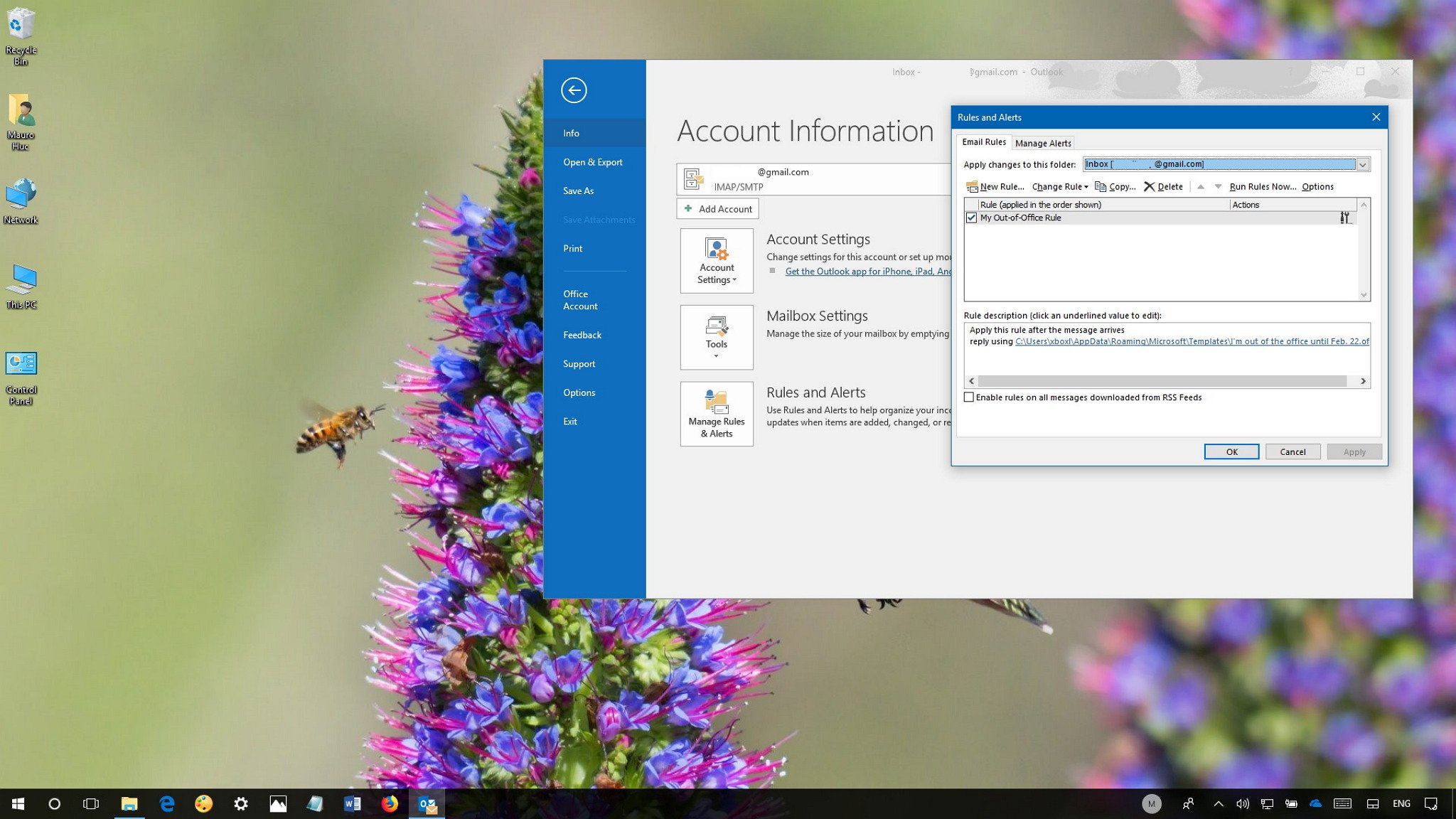The width and height of the screenshot is (1456, 819).
Task: Open Network desktop icon
Action: (21, 201)
